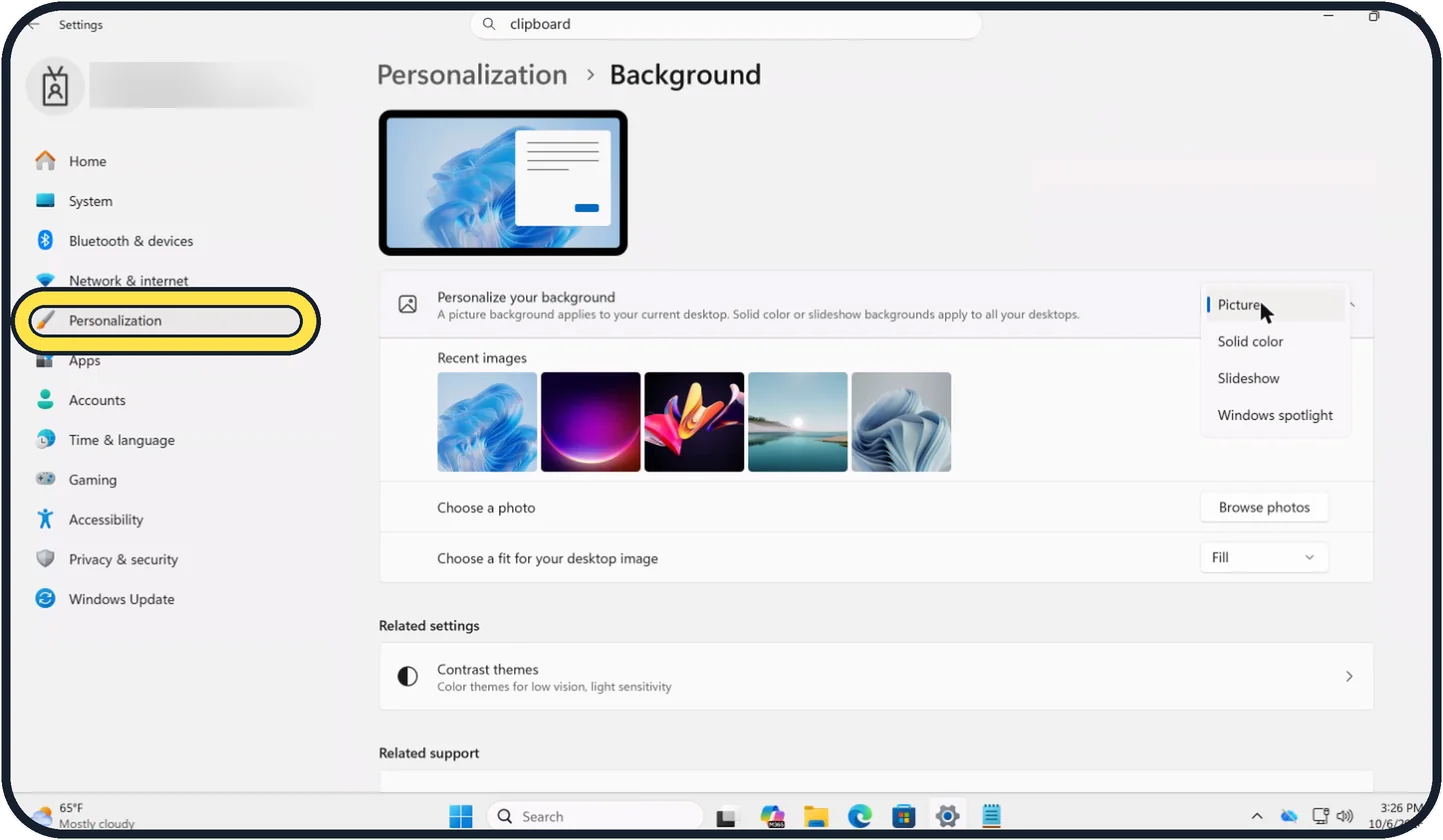Collapse the Personalize your background section chevron
1443x840 pixels.
[1353, 304]
